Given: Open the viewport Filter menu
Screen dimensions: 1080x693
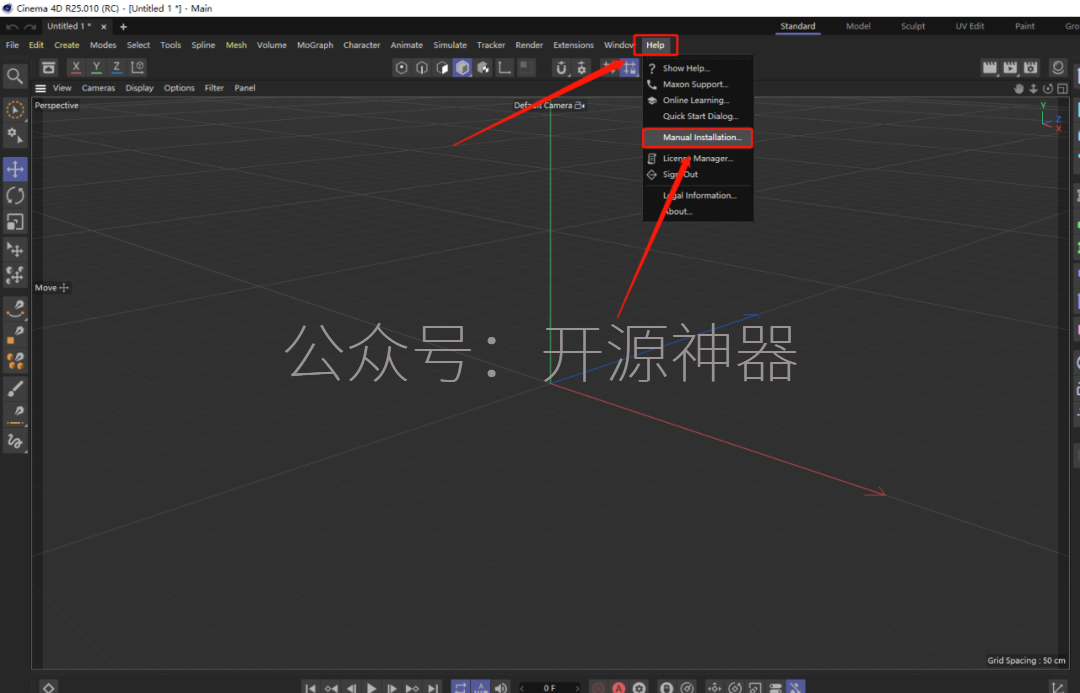Looking at the screenshot, I should (x=214, y=88).
